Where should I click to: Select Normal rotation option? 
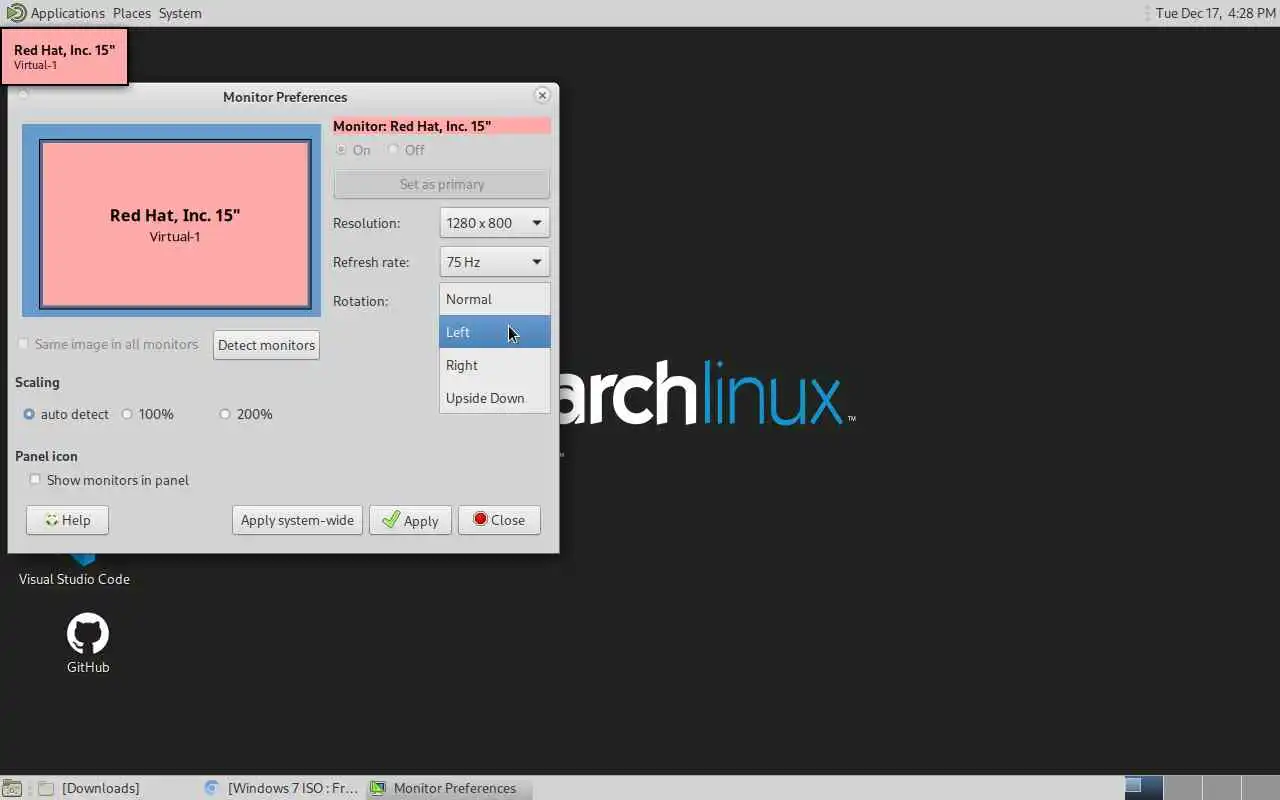(x=494, y=299)
